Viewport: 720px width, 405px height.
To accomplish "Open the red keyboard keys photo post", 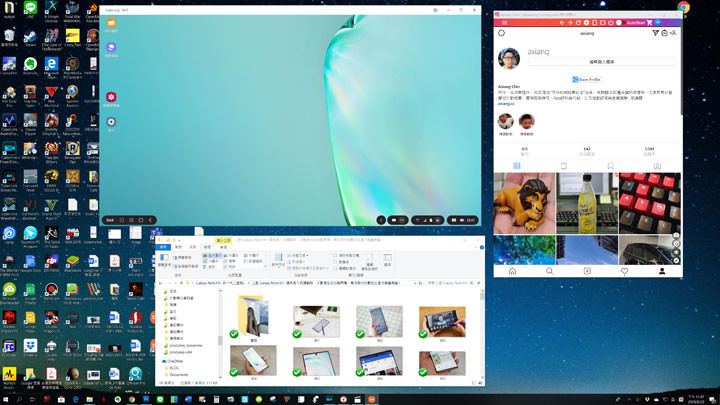I will pos(650,203).
